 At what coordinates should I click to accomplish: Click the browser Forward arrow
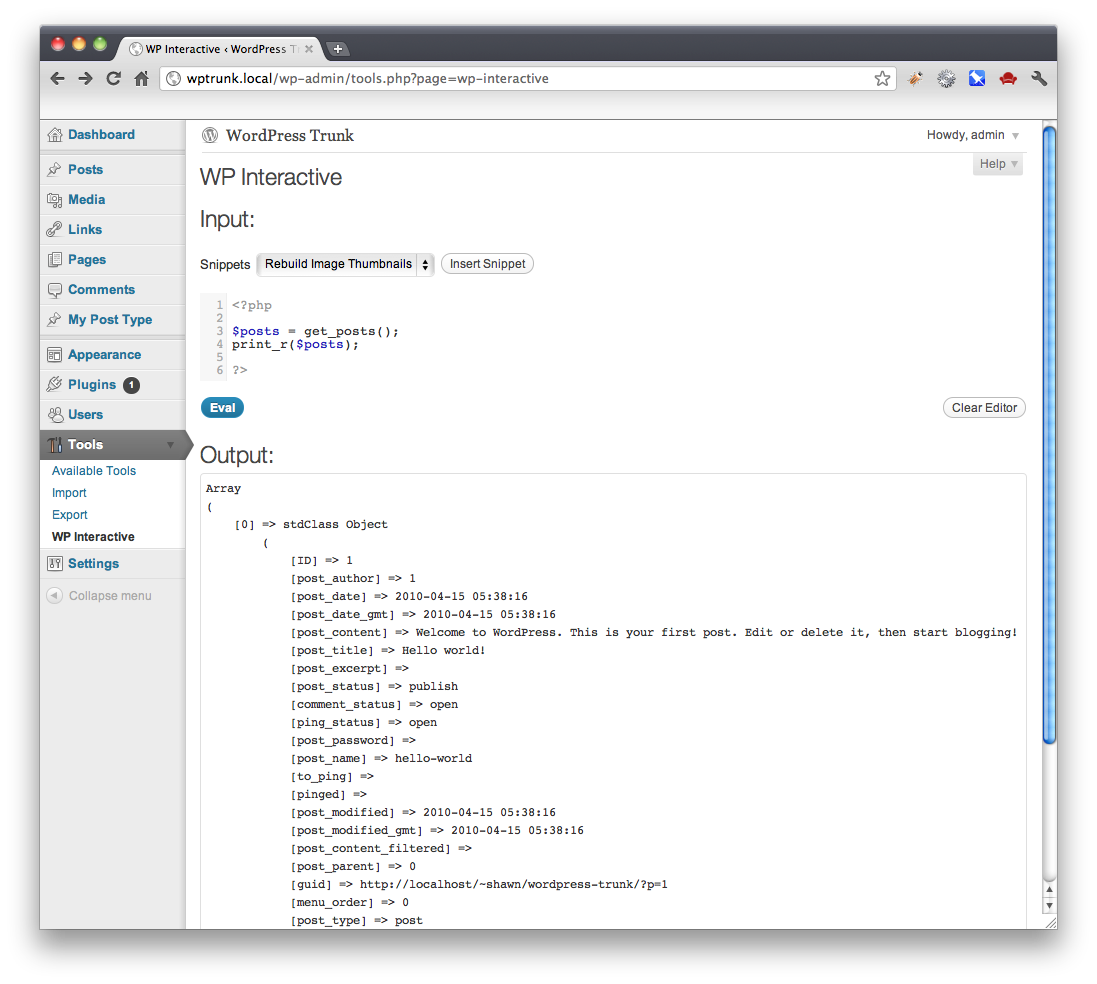click(85, 78)
